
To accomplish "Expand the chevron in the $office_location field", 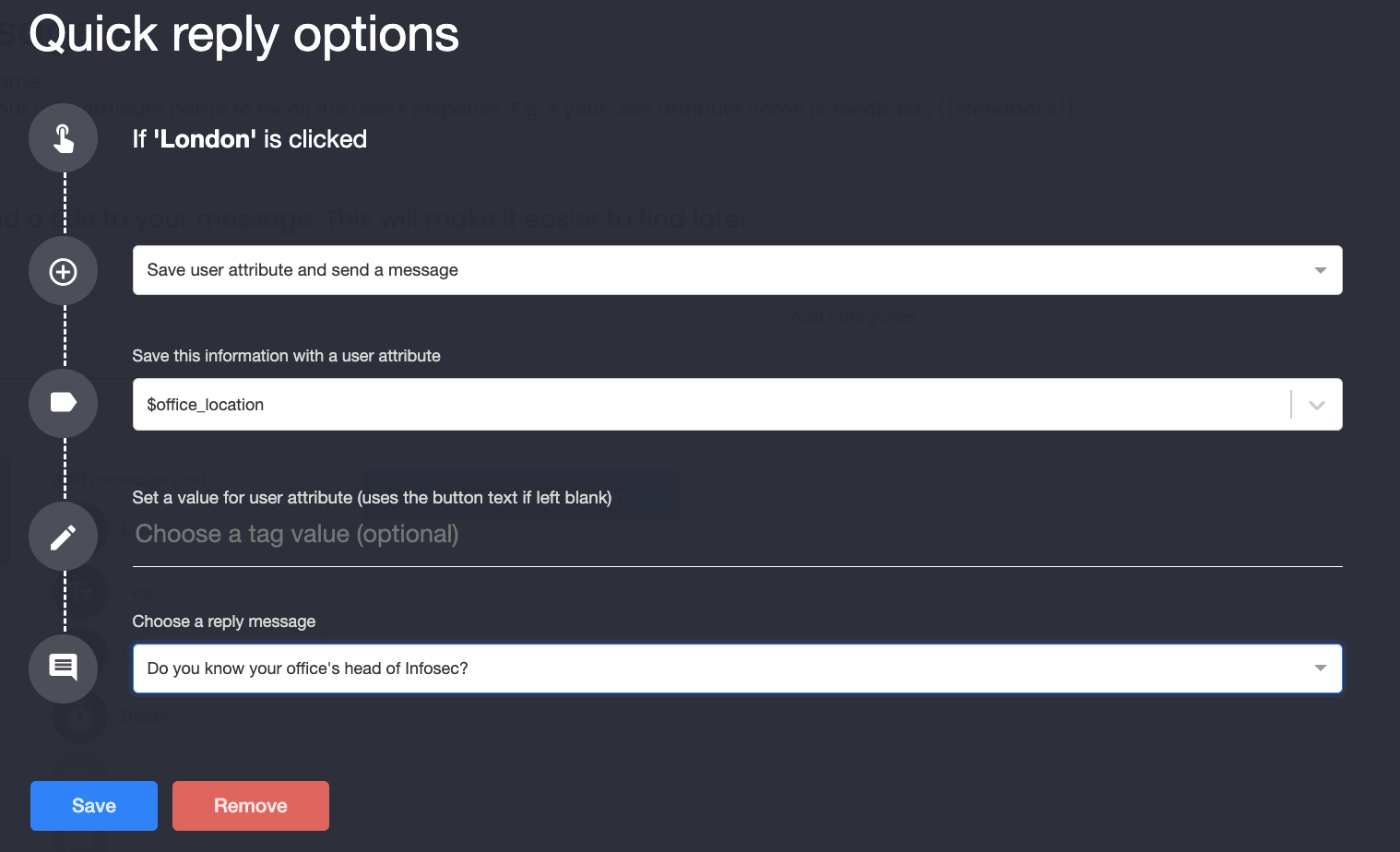I will [x=1316, y=405].
